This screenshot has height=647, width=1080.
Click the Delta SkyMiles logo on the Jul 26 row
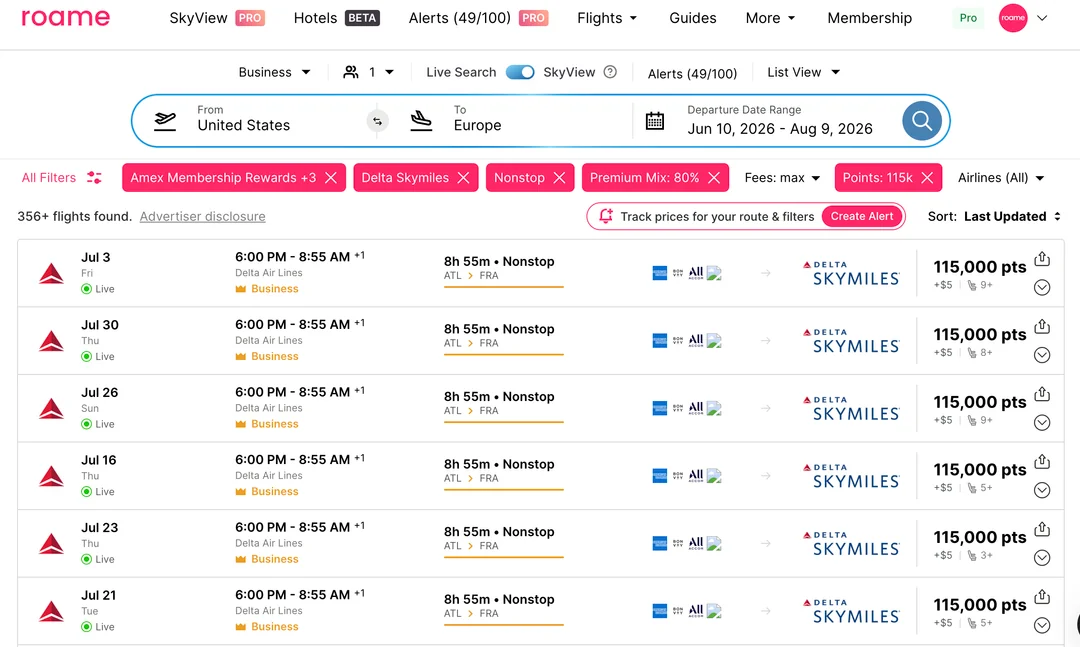coord(851,408)
